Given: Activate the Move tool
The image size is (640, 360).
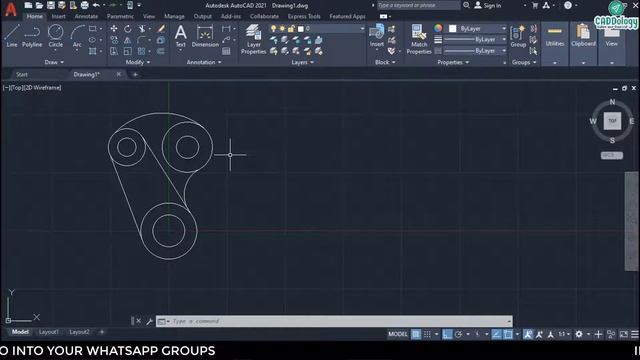Looking at the screenshot, I should pyautogui.click(x=114, y=29).
